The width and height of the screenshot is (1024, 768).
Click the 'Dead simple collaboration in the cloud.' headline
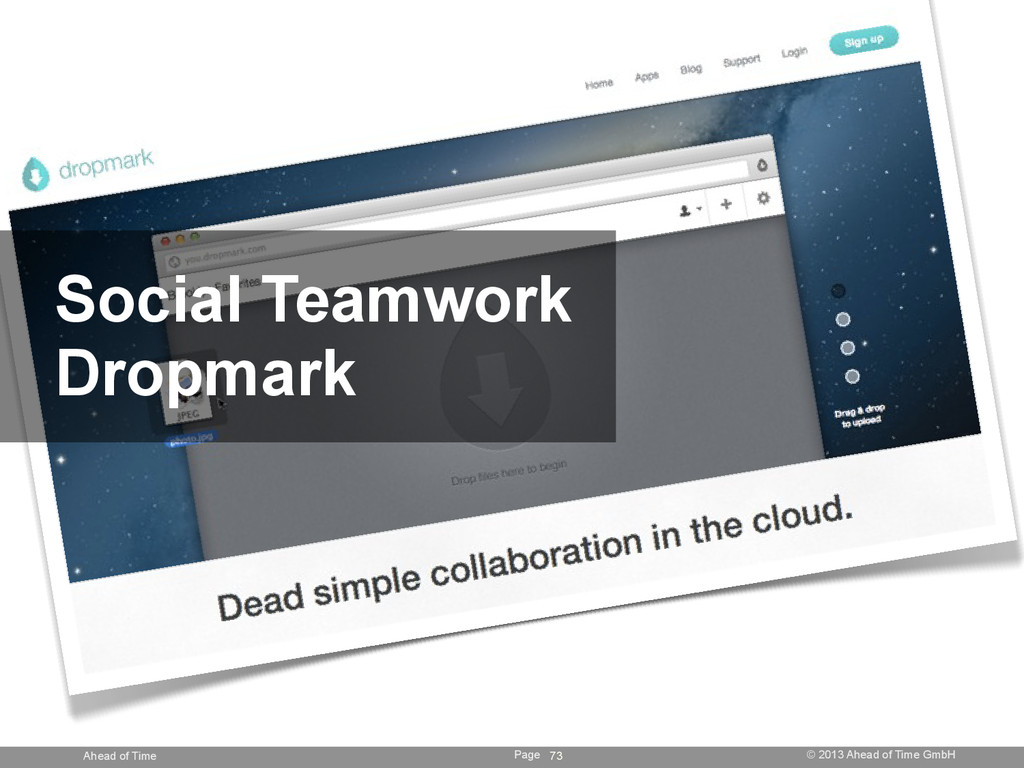coord(536,557)
